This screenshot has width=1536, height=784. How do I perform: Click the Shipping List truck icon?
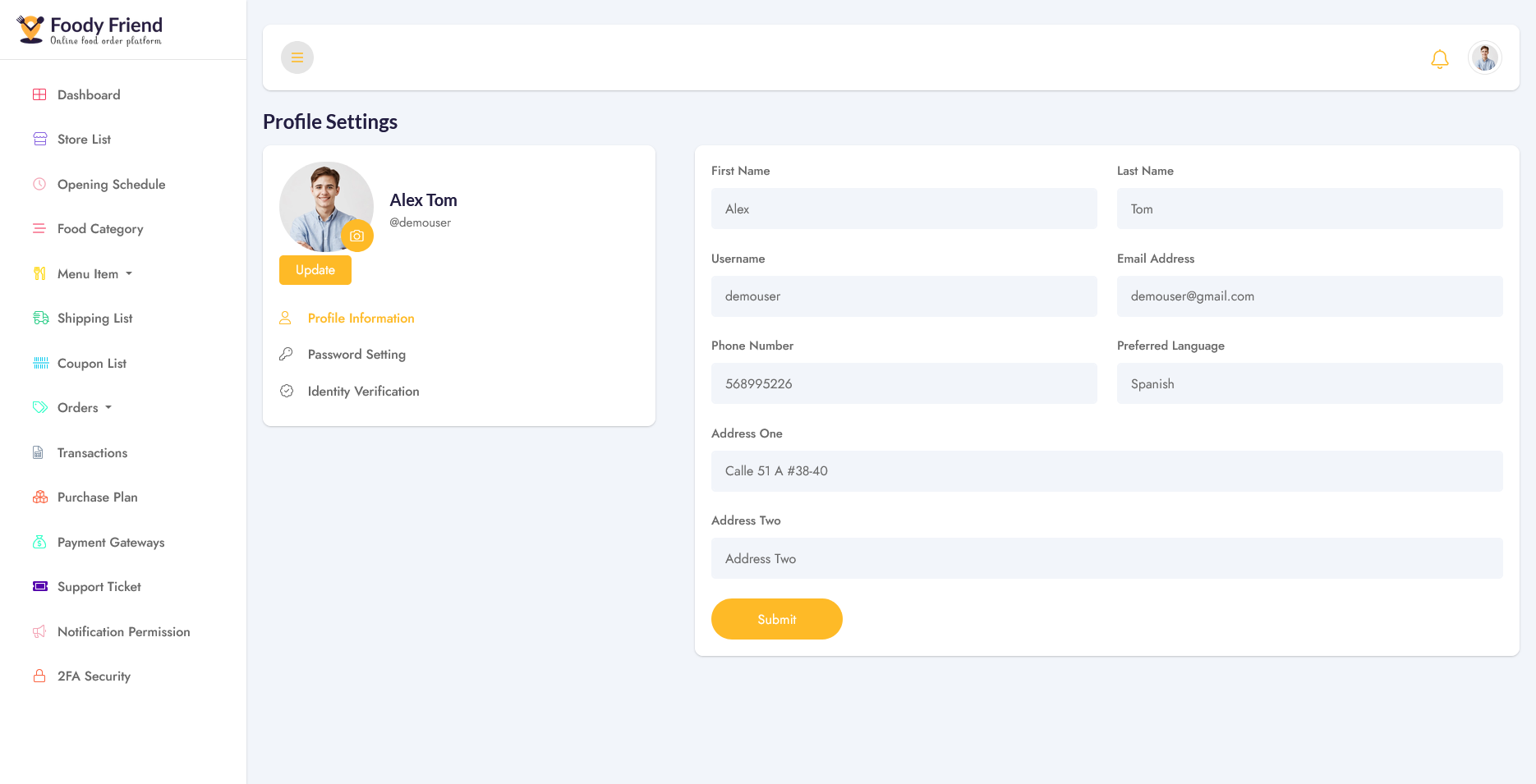tap(40, 318)
